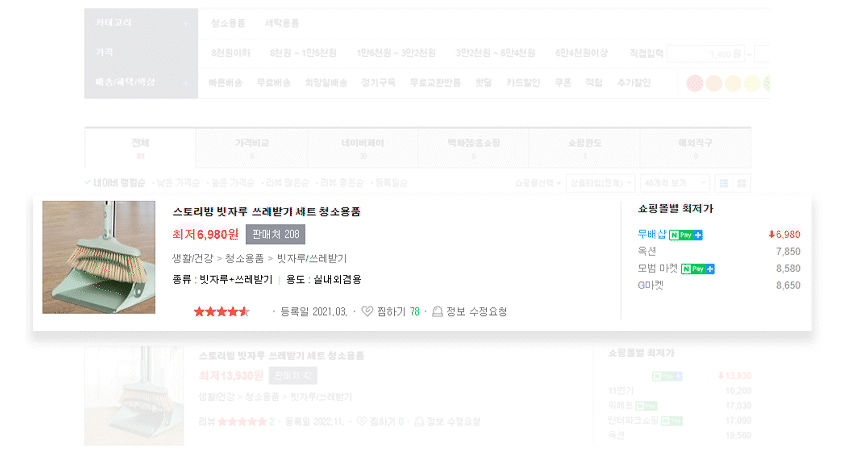The width and height of the screenshot is (860, 460).
Task: Enable the 추가할인 filter
Action: (634, 82)
